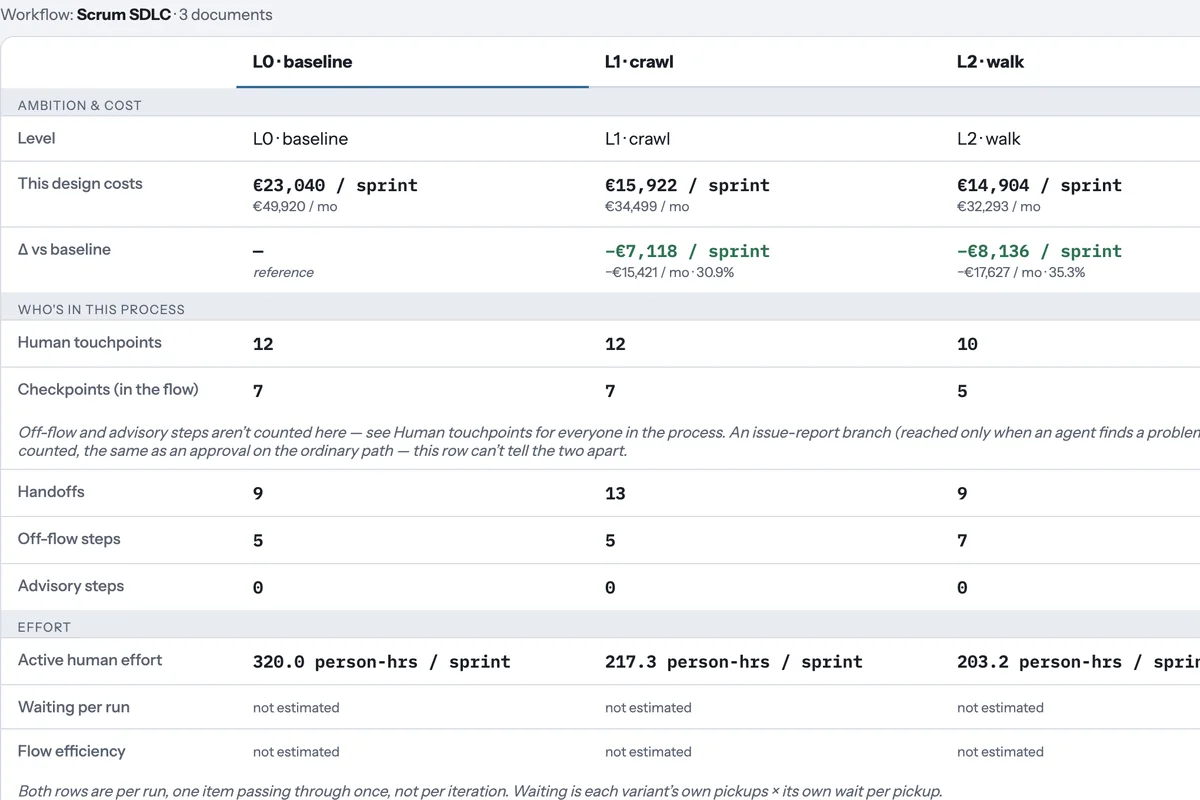Click the Level row label
Screen dimensions: 1200x800
[x=37, y=138]
